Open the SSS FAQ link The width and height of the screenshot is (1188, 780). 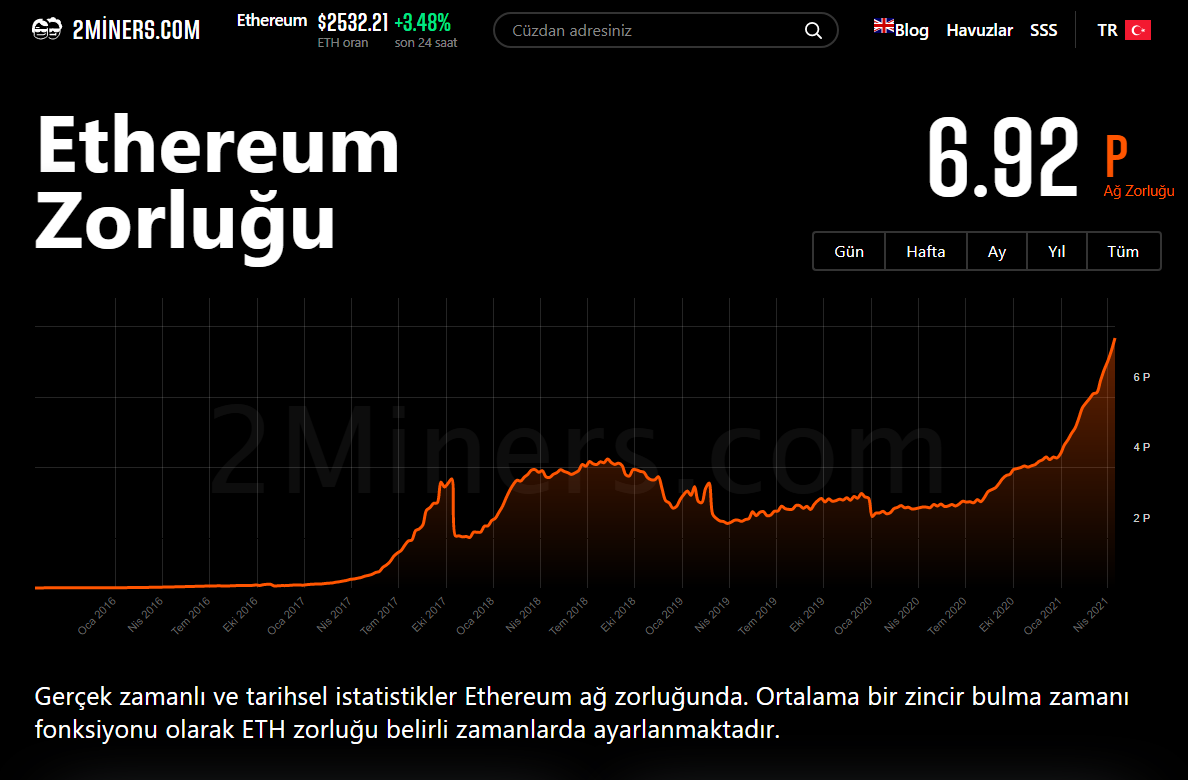[x=1043, y=30]
